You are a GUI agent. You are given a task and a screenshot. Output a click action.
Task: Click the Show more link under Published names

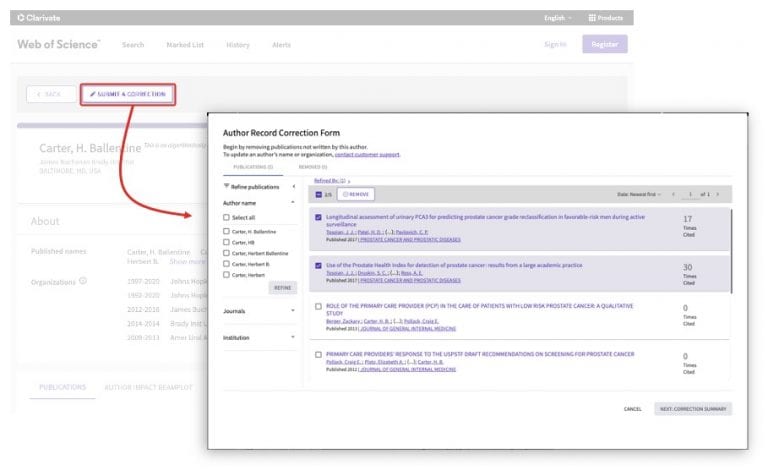pos(187,261)
